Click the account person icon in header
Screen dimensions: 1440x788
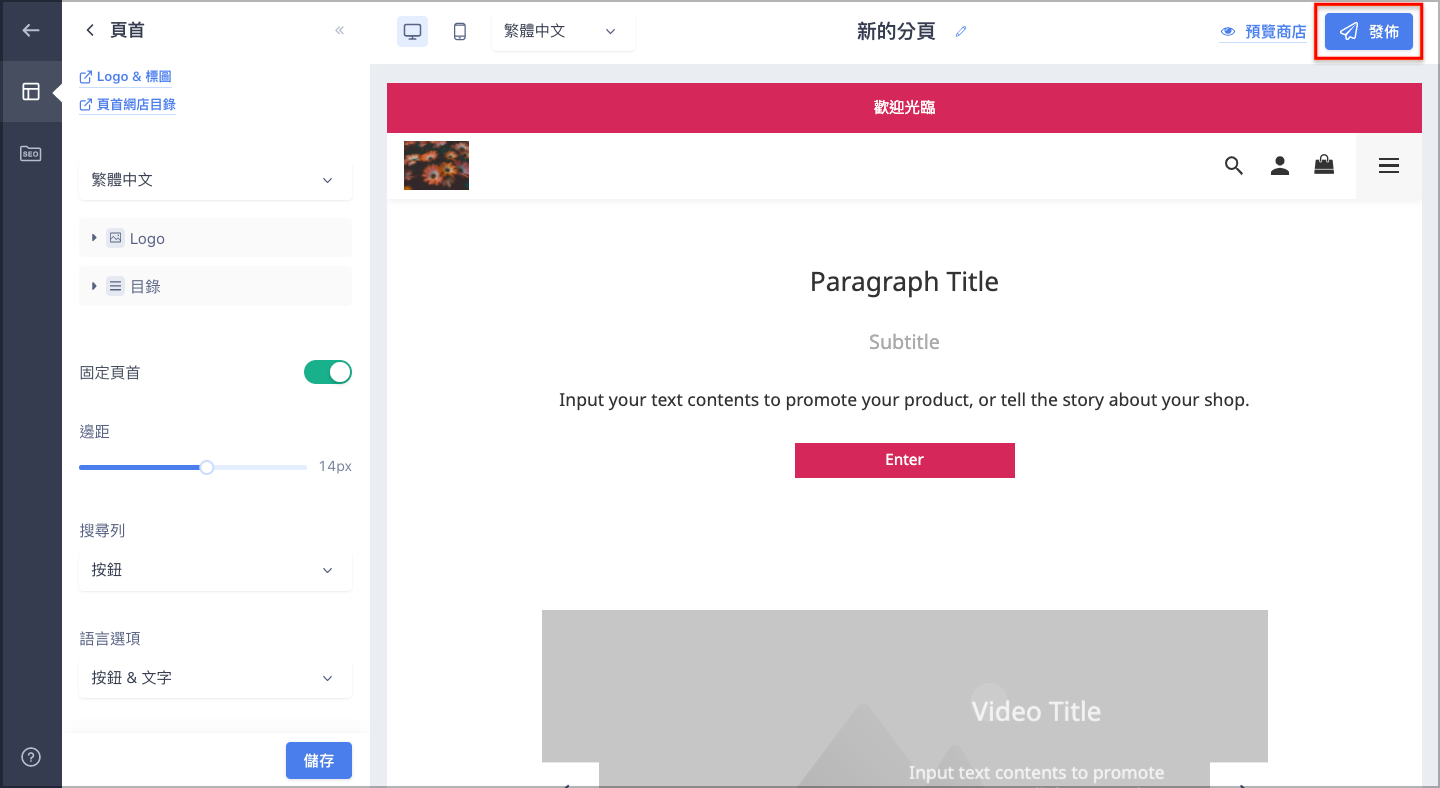point(1280,166)
